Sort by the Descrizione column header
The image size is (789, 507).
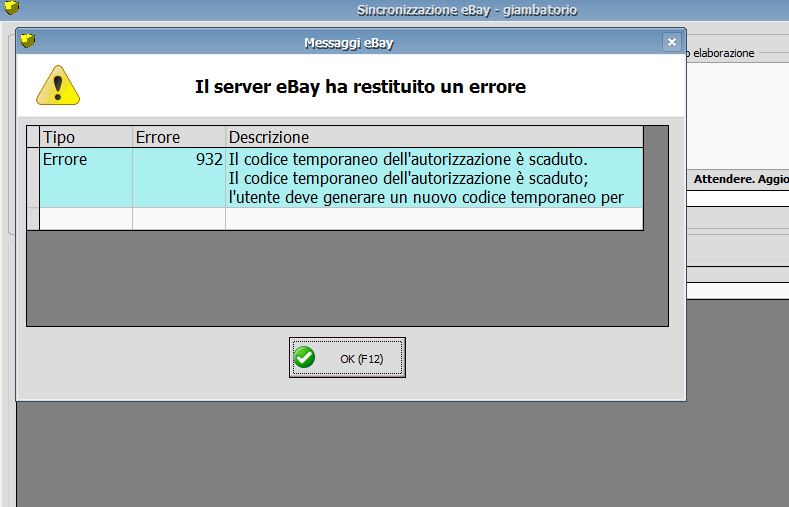[x=434, y=137]
